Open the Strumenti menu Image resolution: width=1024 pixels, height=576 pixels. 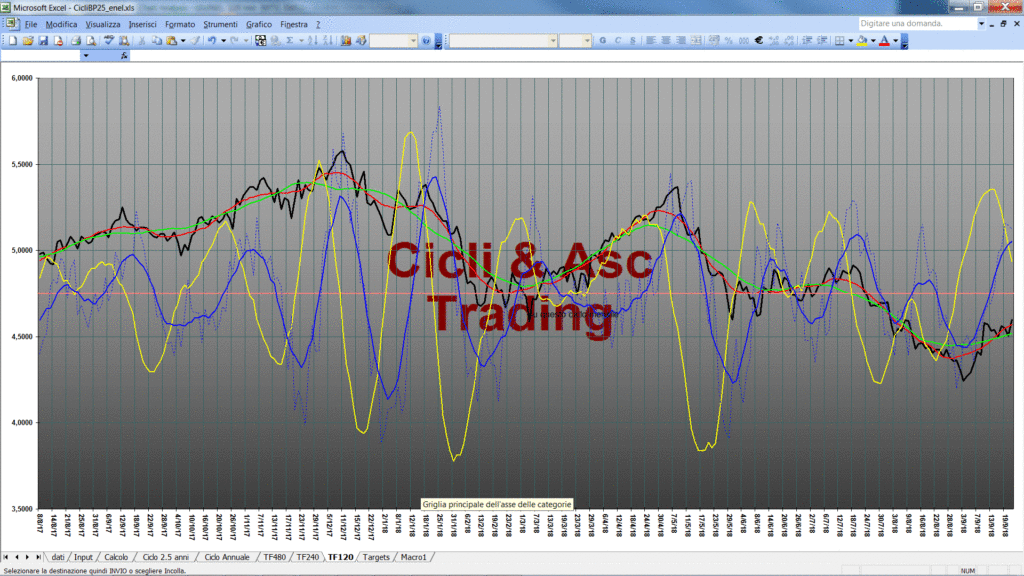220,24
